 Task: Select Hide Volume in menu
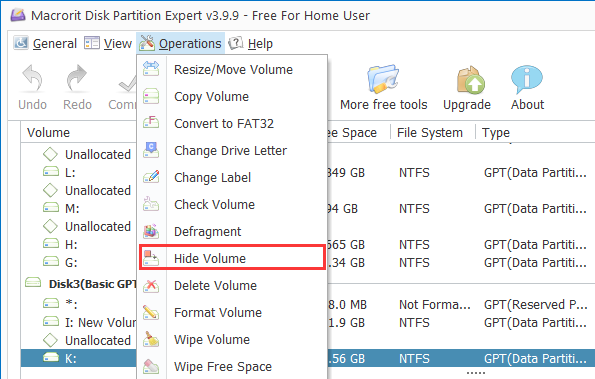[232, 258]
